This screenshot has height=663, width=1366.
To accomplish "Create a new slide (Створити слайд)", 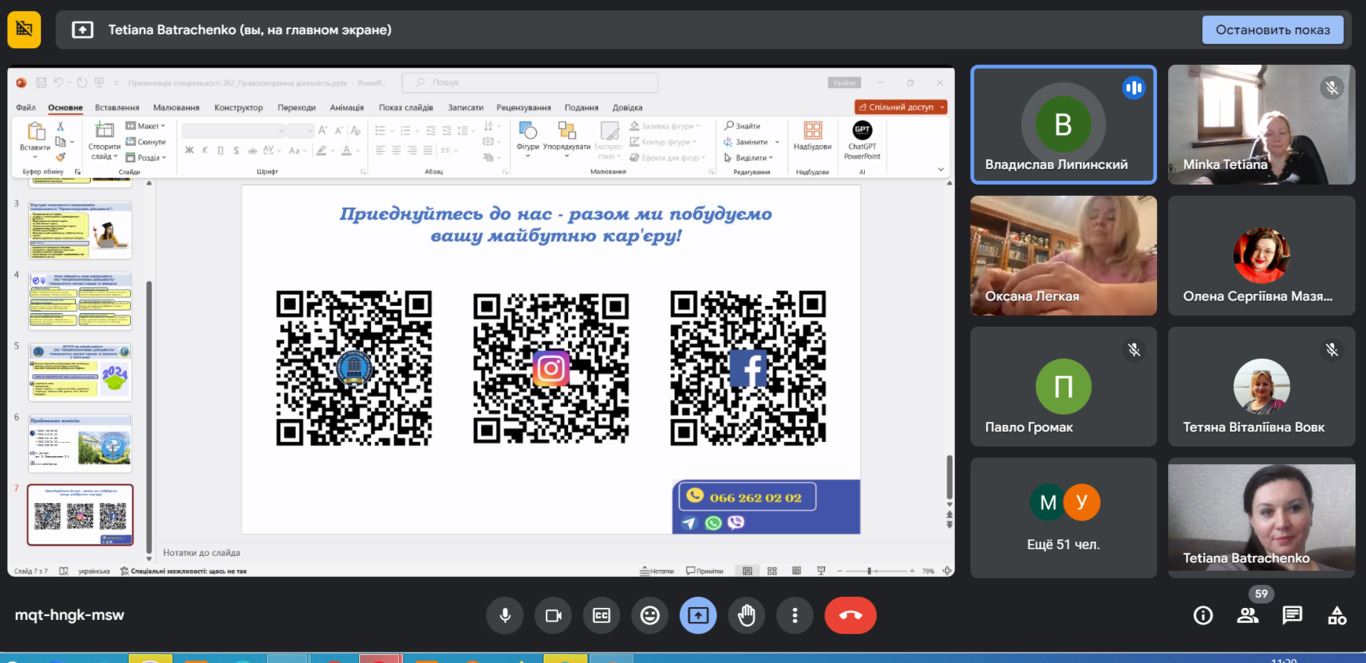I will click(x=104, y=140).
